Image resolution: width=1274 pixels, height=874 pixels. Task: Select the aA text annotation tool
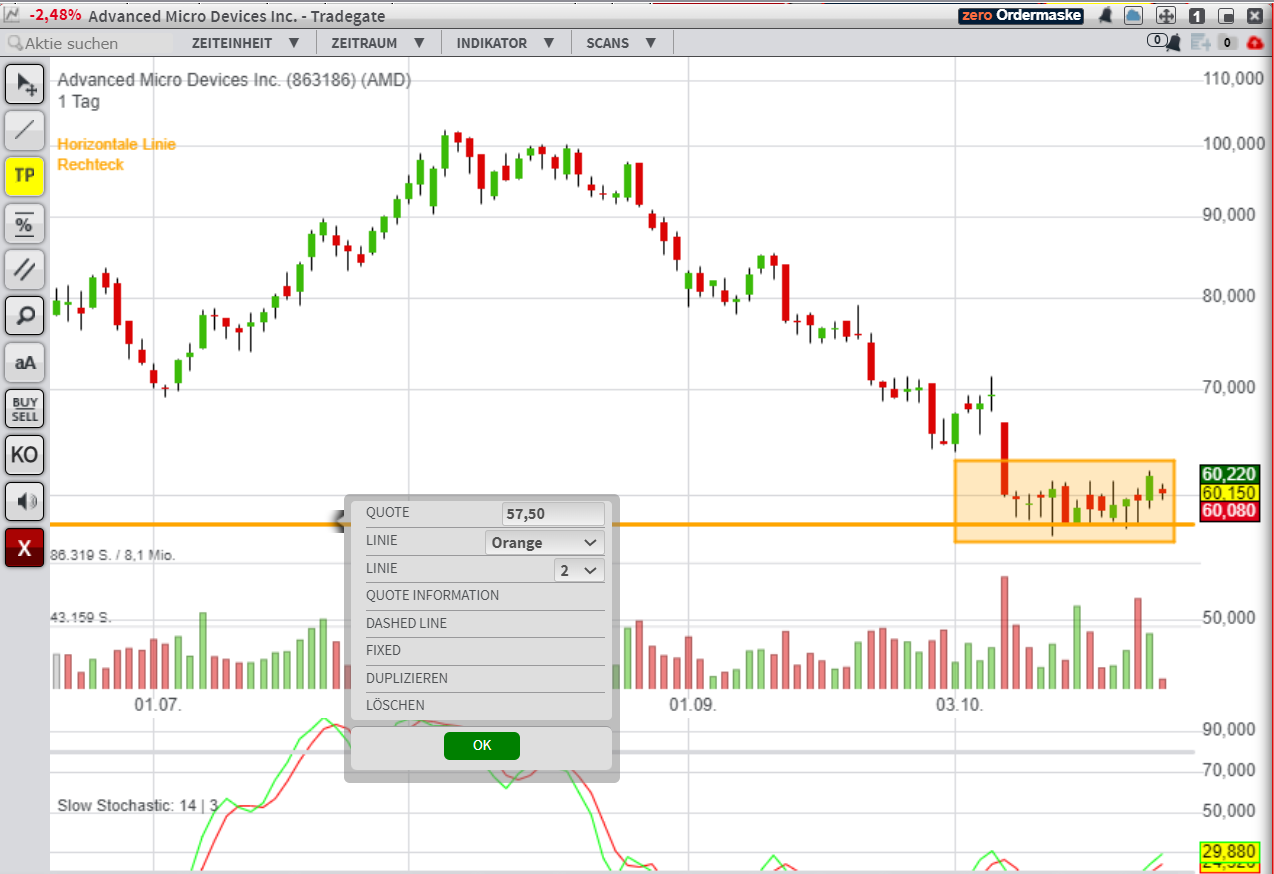pyautogui.click(x=24, y=363)
